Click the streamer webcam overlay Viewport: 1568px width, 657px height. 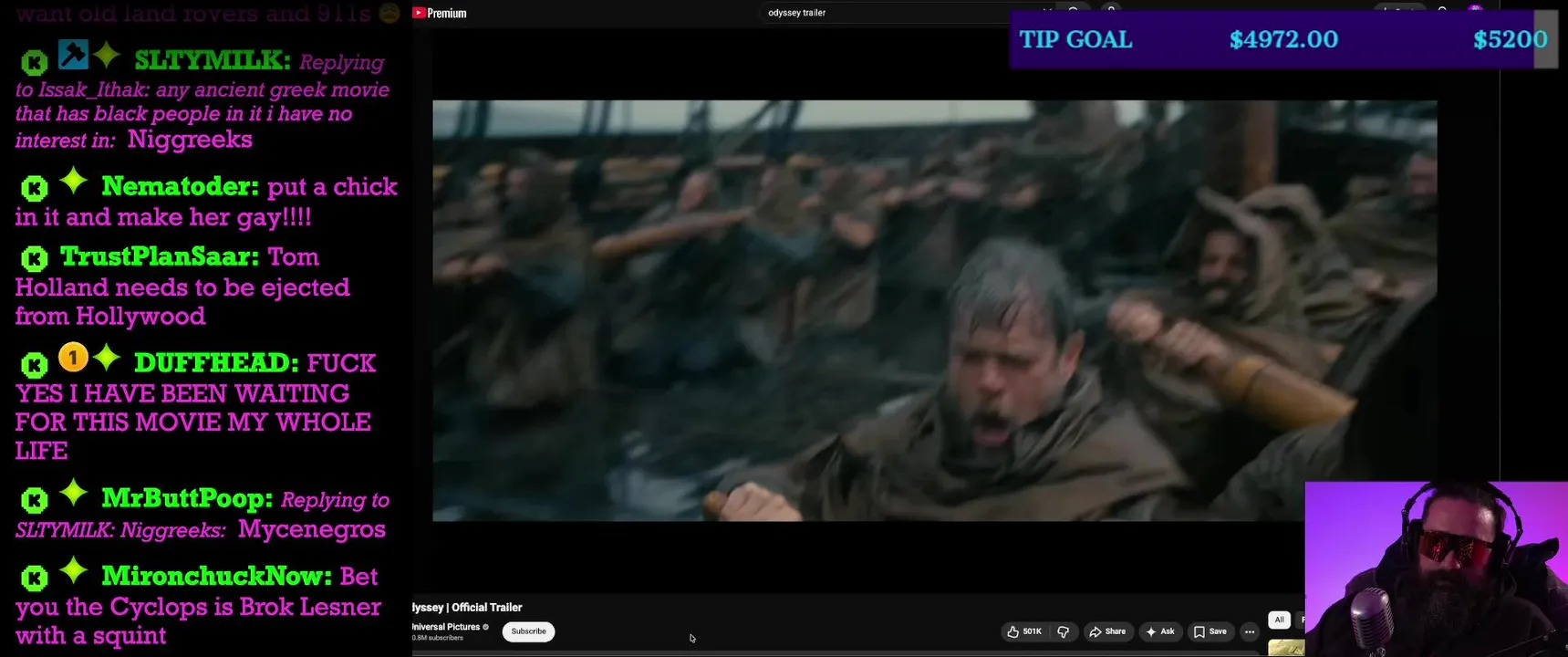coord(1436,569)
